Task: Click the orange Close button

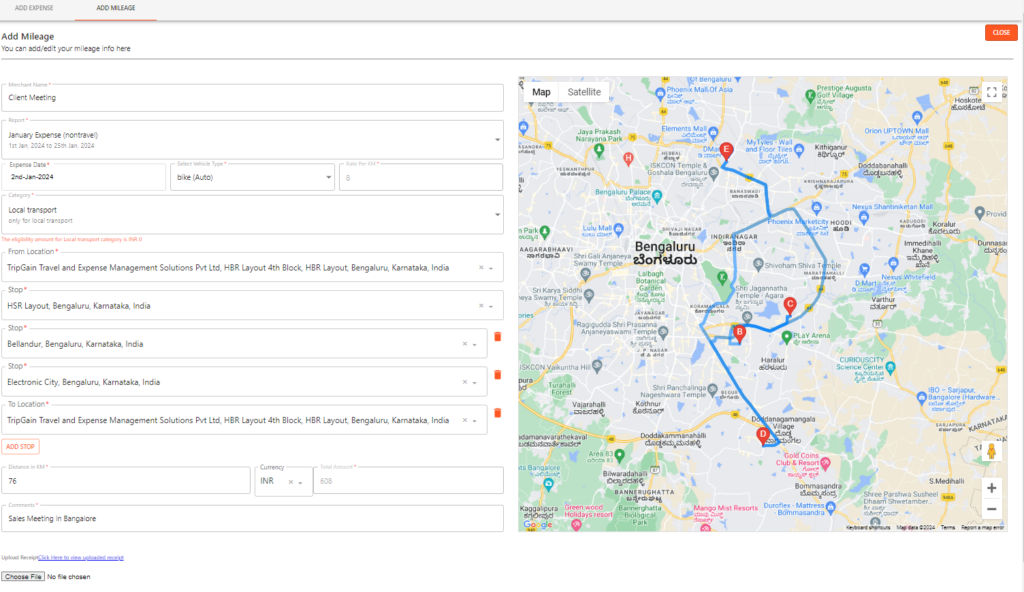Action: 1001,32
